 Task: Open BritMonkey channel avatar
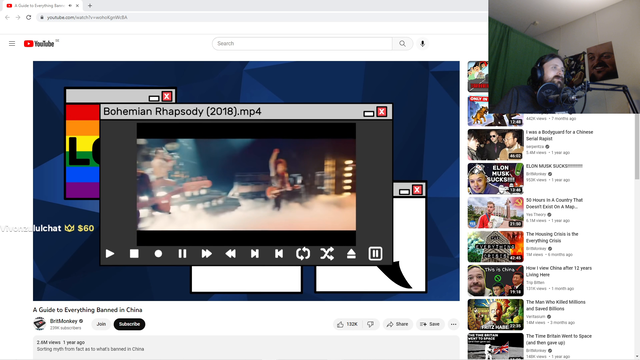click(x=40, y=324)
